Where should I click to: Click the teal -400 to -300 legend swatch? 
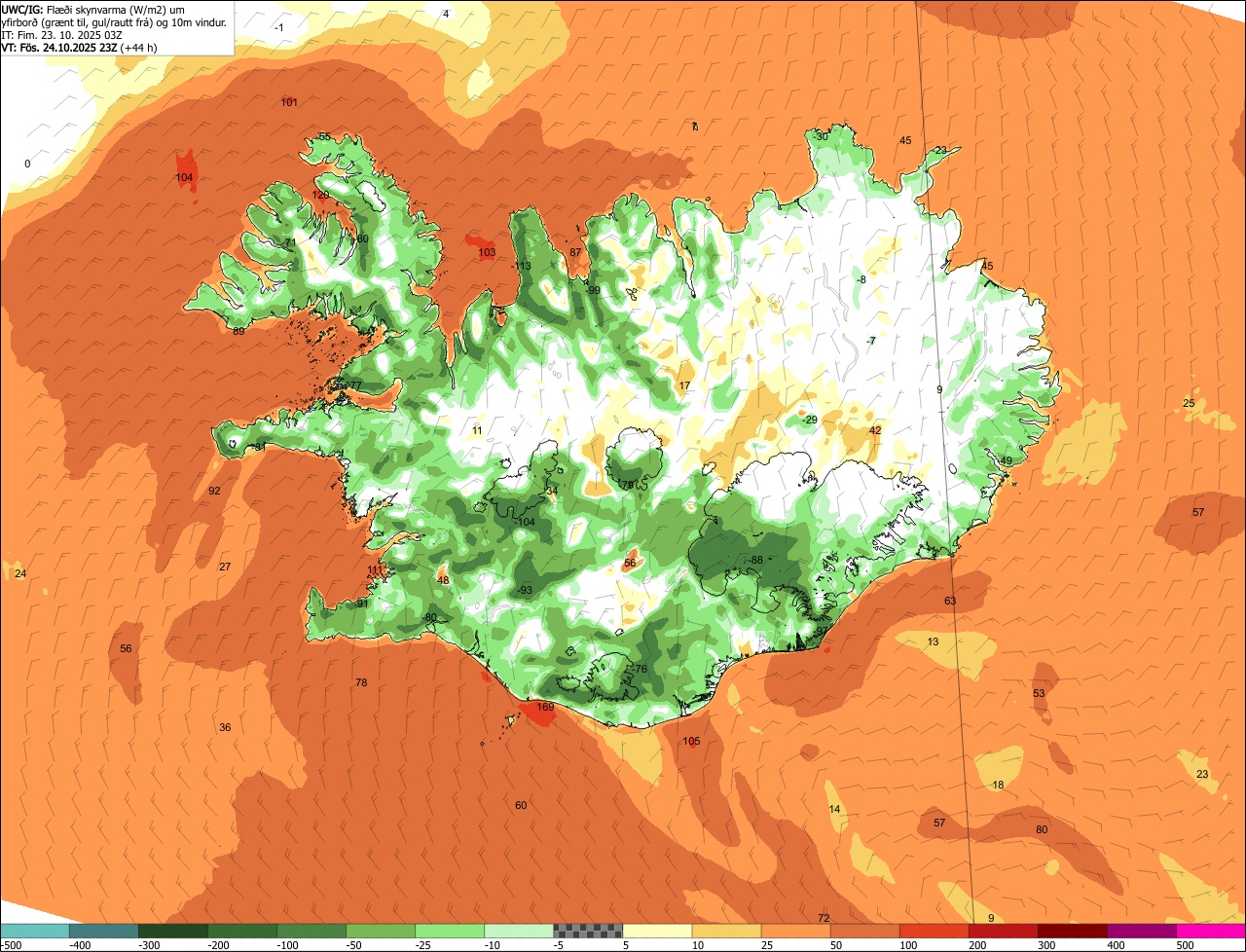pos(104,931)
